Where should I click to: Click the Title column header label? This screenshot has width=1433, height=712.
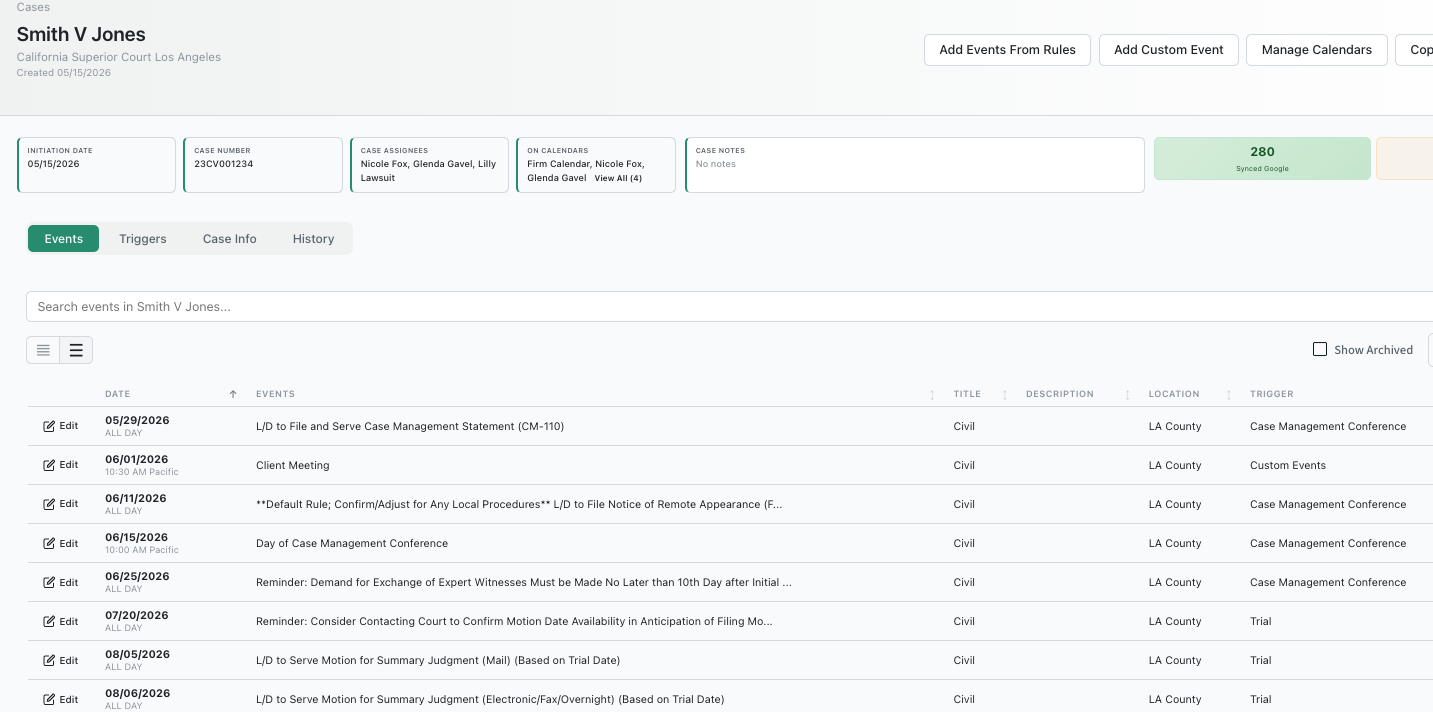coord(967,394)
